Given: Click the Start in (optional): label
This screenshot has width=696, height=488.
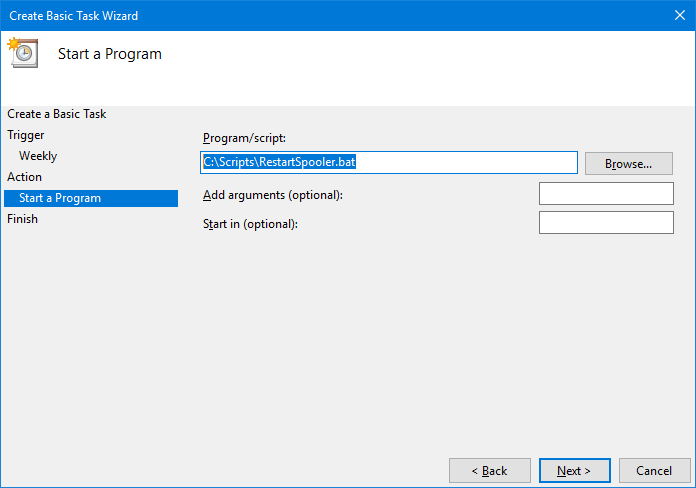Looking at the screenshot, I should pyautogui.click(x=250, y=224).
